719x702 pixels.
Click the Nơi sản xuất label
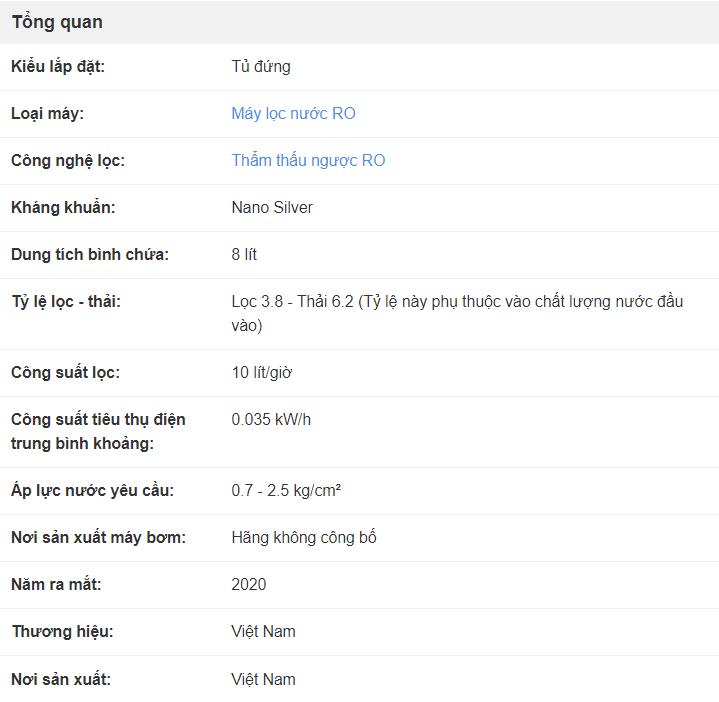pyautogui.click(x=61, y=680)
